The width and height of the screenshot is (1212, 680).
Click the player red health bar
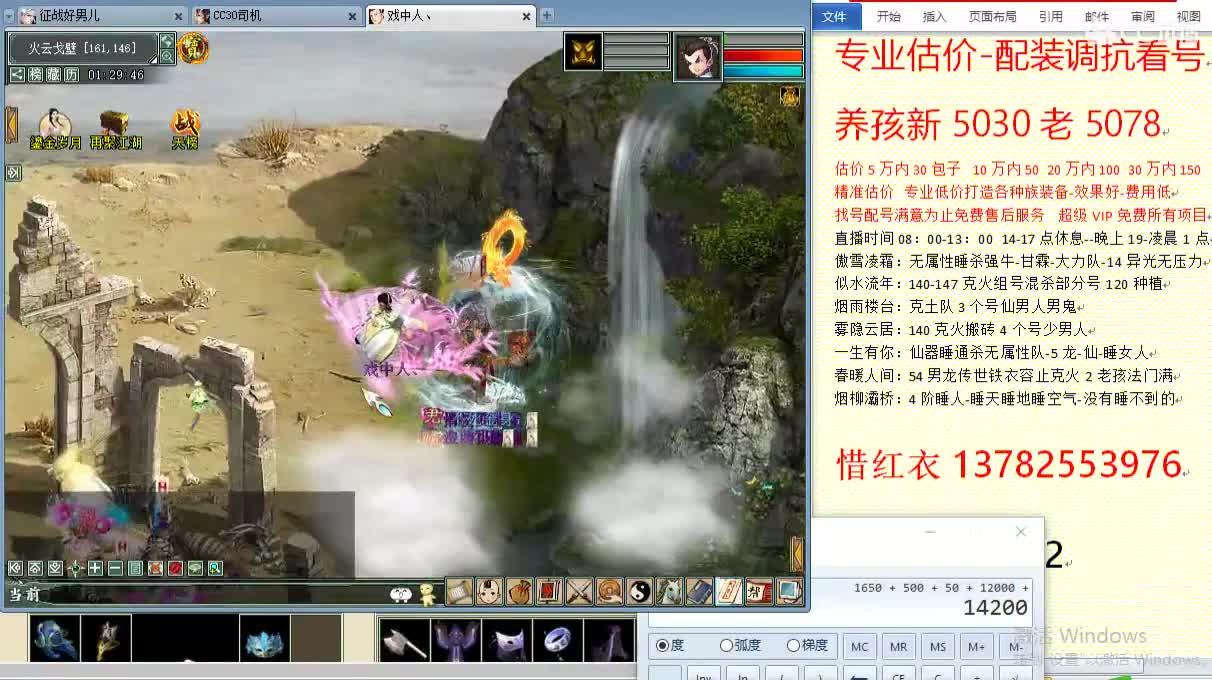pyautogui.click(x=763, y=56)
